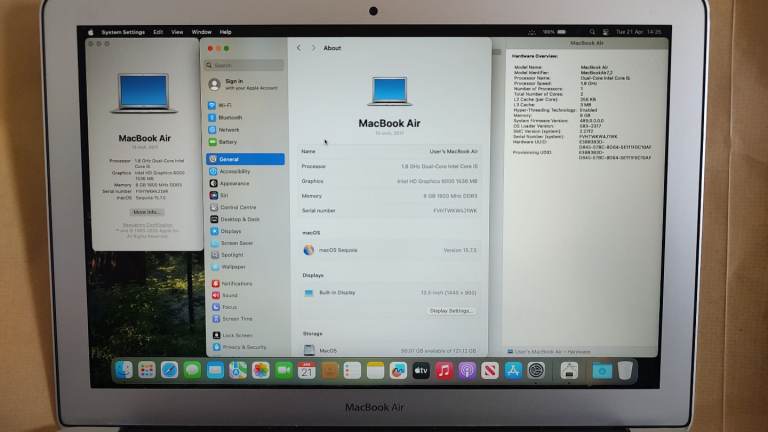Image resolution: width=768 pixels, height=432 pixels.
Task: Open Podcasts from the Dock
Action: click(467, 370)
